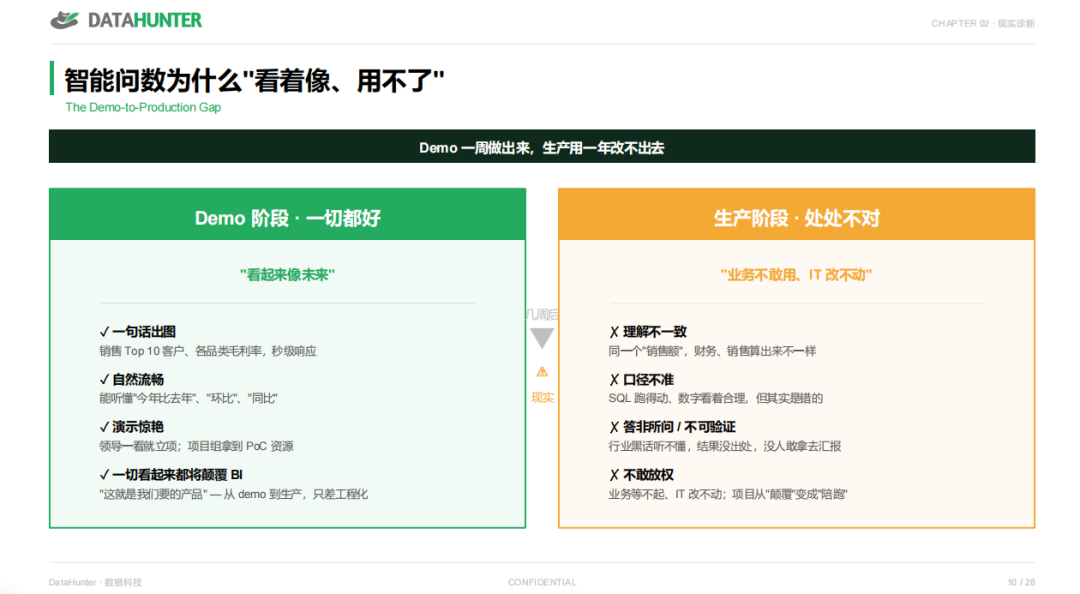Click the '✓ 一句话出图' heading

(138, 332)
